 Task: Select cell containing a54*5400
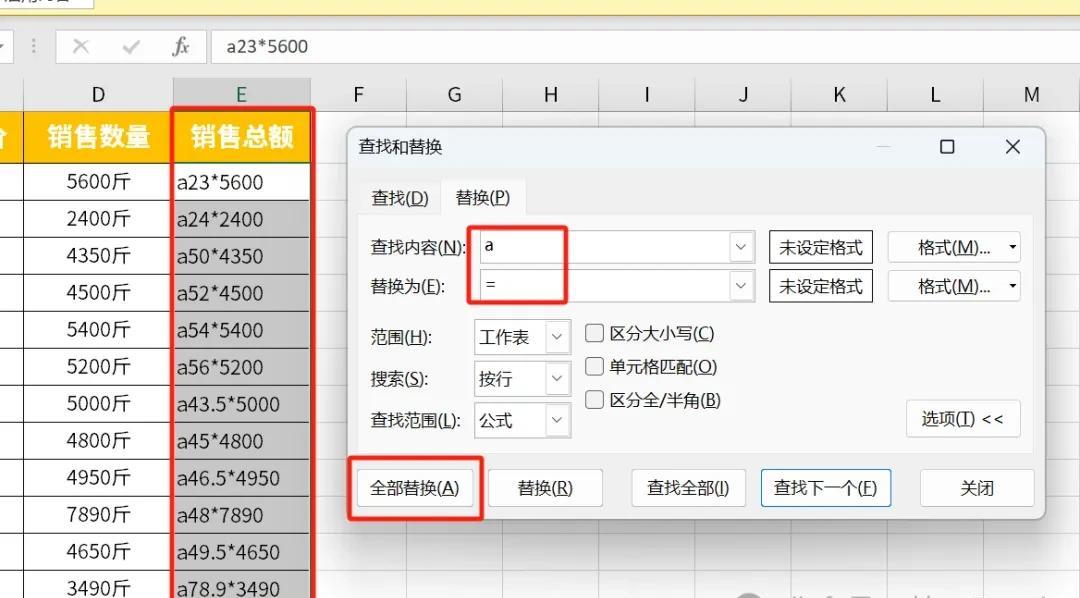point(241,330)
